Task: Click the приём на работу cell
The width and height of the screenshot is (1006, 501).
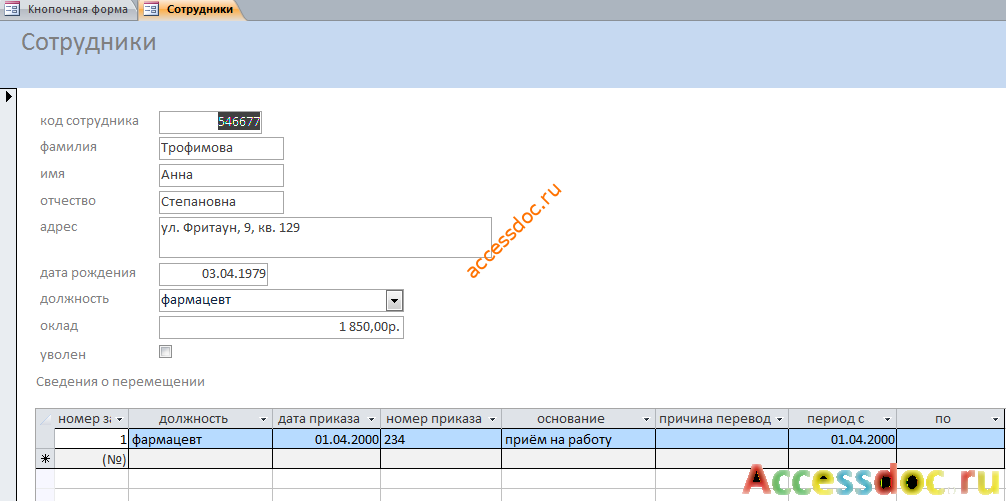Action: click(x=579, y=439)
